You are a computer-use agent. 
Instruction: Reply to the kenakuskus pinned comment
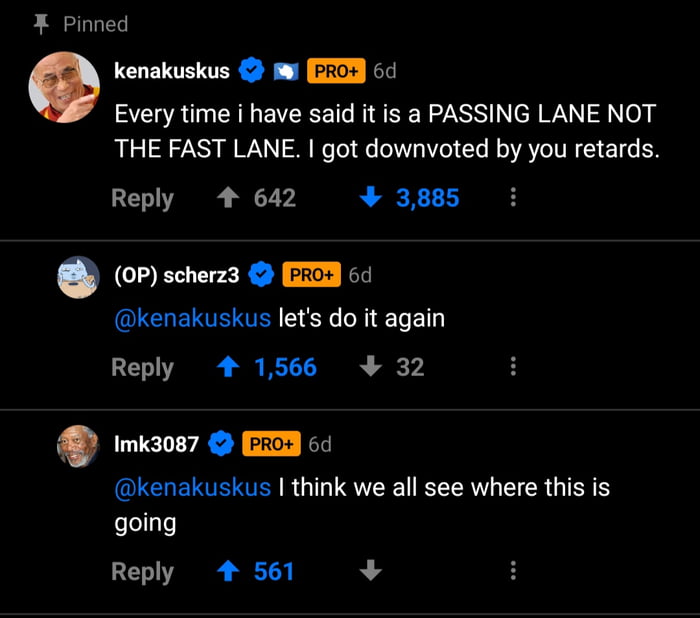142,198
